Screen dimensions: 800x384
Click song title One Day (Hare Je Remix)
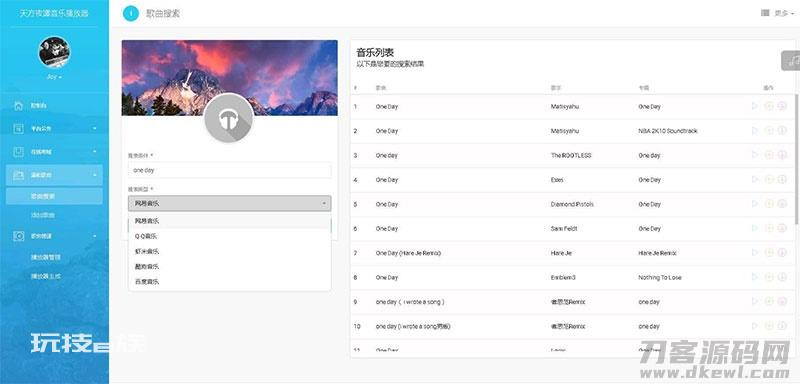408,253
